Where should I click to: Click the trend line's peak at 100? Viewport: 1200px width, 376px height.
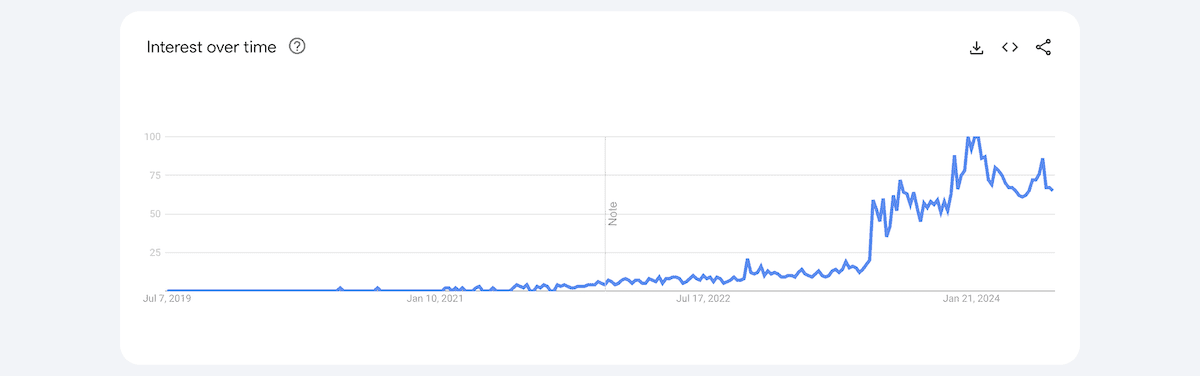click(x=968, y=137)
